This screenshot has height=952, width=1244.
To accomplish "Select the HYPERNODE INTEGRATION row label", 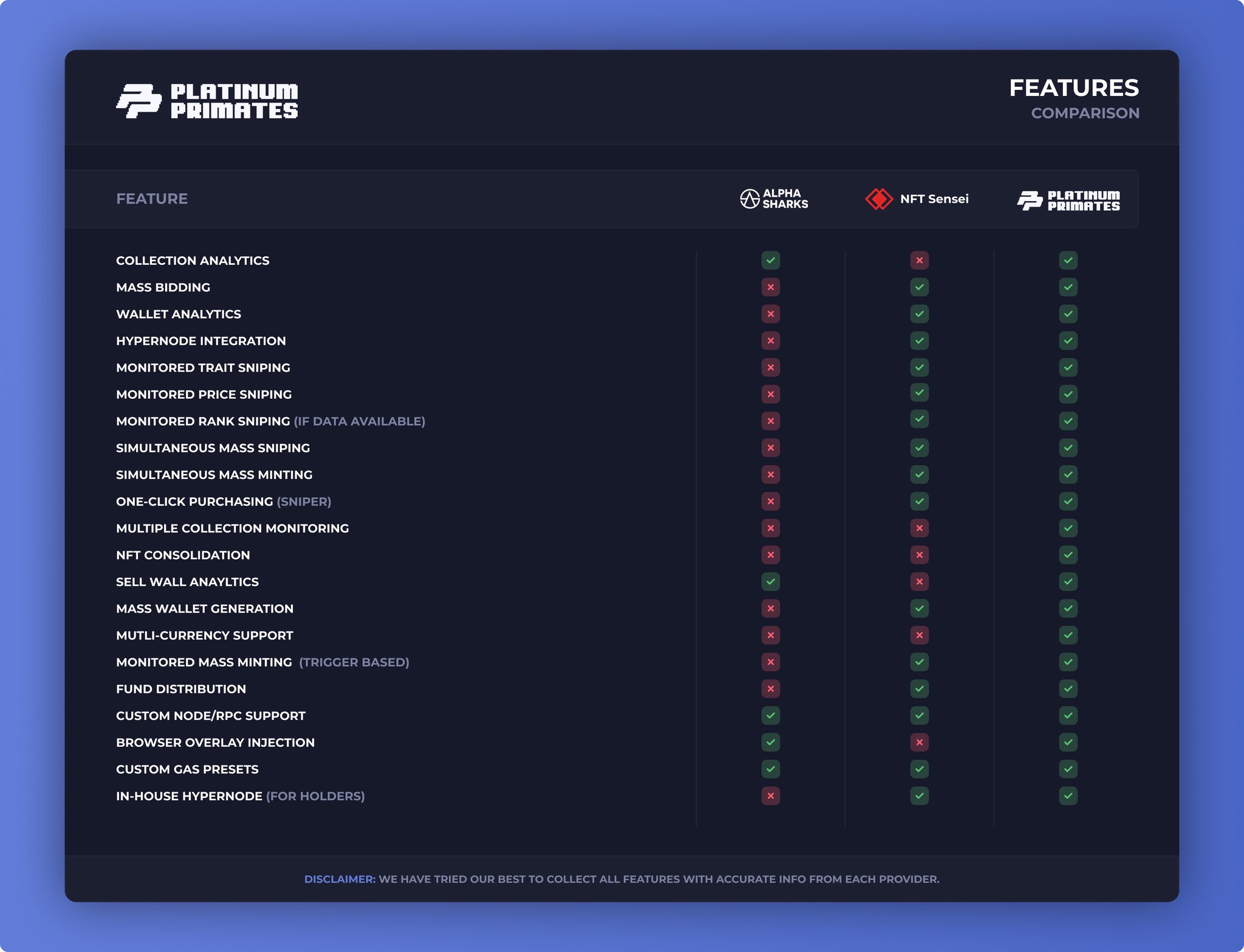I will click(x=201, y=341).
